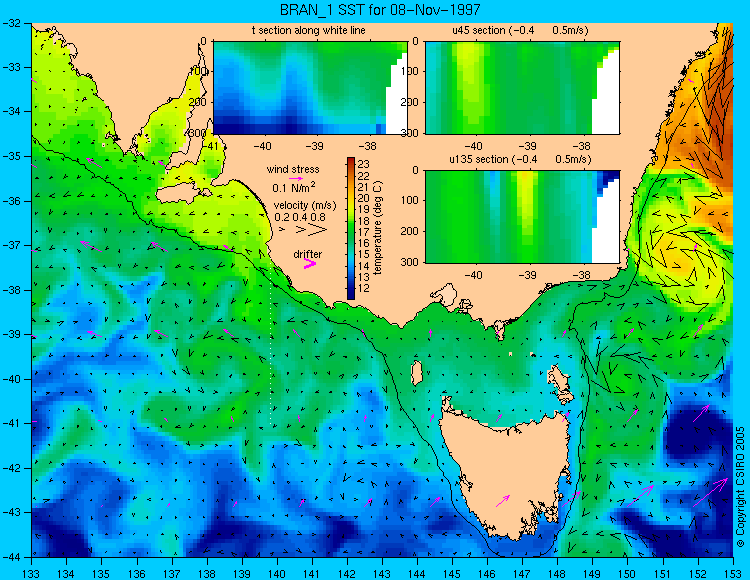The width and height of the screenshot is (750, 580).
Task: Click the magenta wind stress sample arrow in legend
Action: (295, 179)
